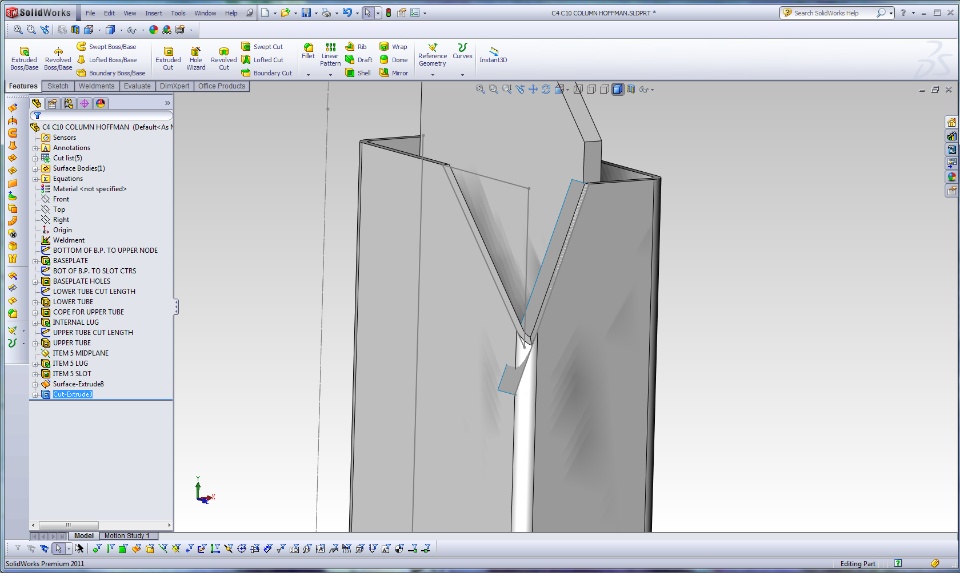Activate Linear Pattern tool
The image size is (960, 573).
point(330,54)
